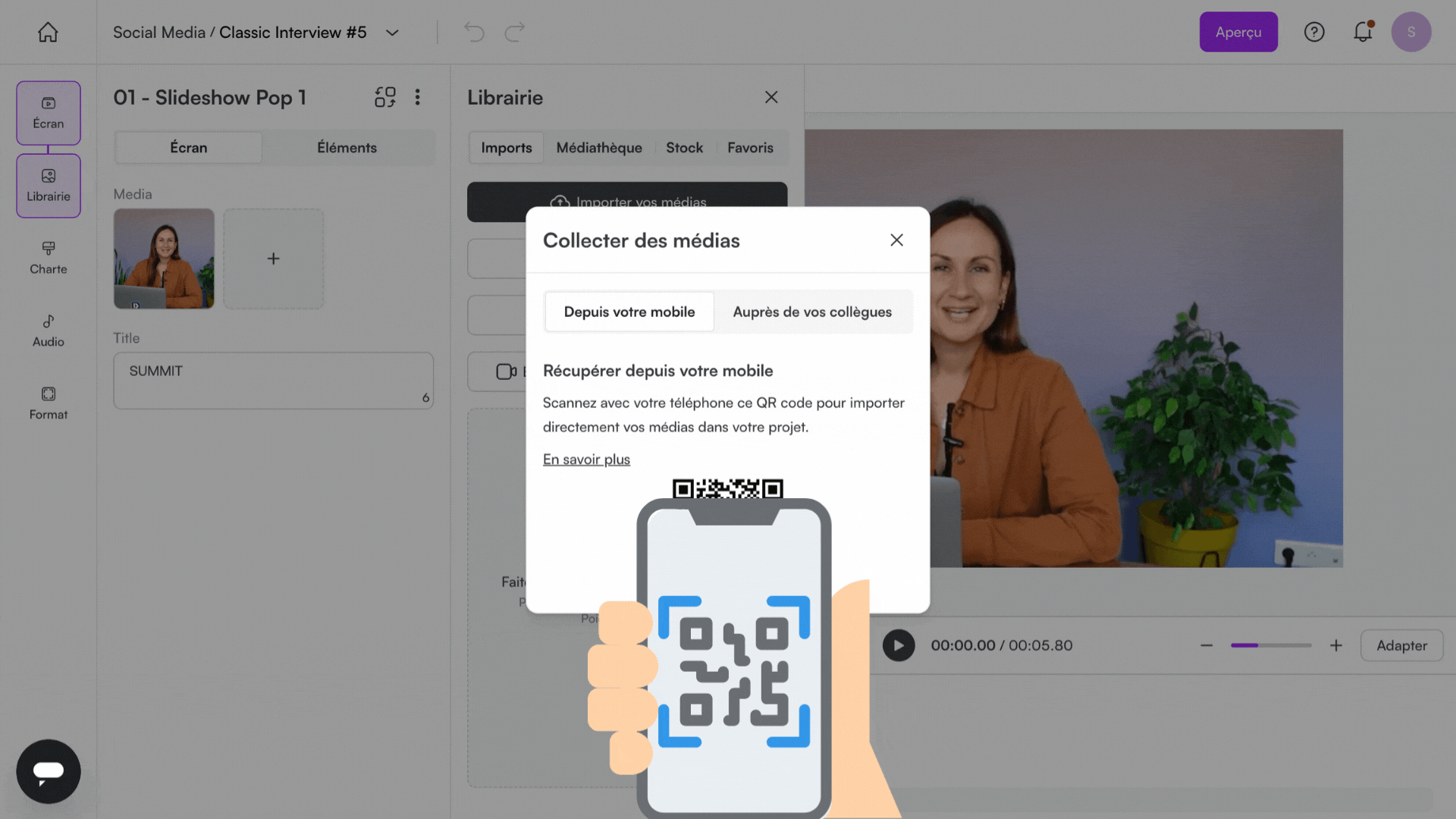Open the Audio sidebar panel
This screenshot has width=1456, height=819.
(x=49, y=331)
